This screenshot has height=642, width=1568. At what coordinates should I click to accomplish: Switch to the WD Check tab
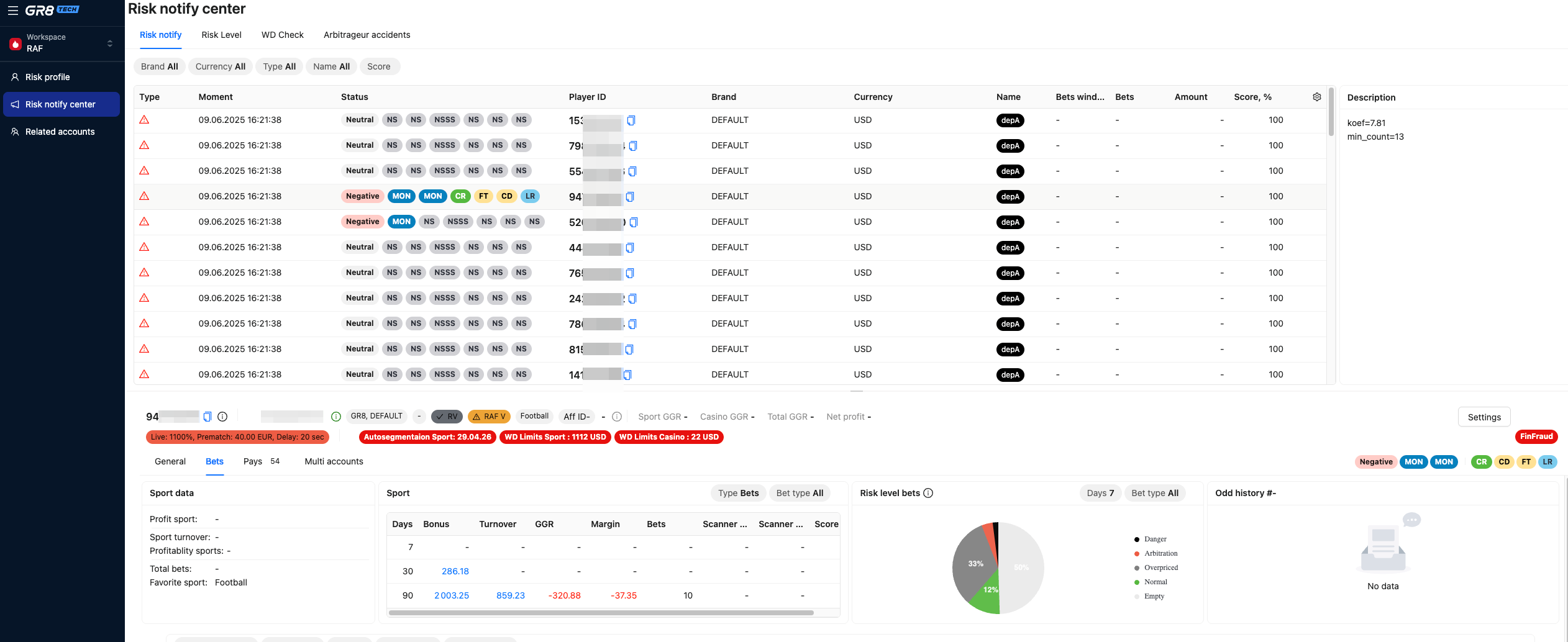pyautogui.click(x=282, y=35)
